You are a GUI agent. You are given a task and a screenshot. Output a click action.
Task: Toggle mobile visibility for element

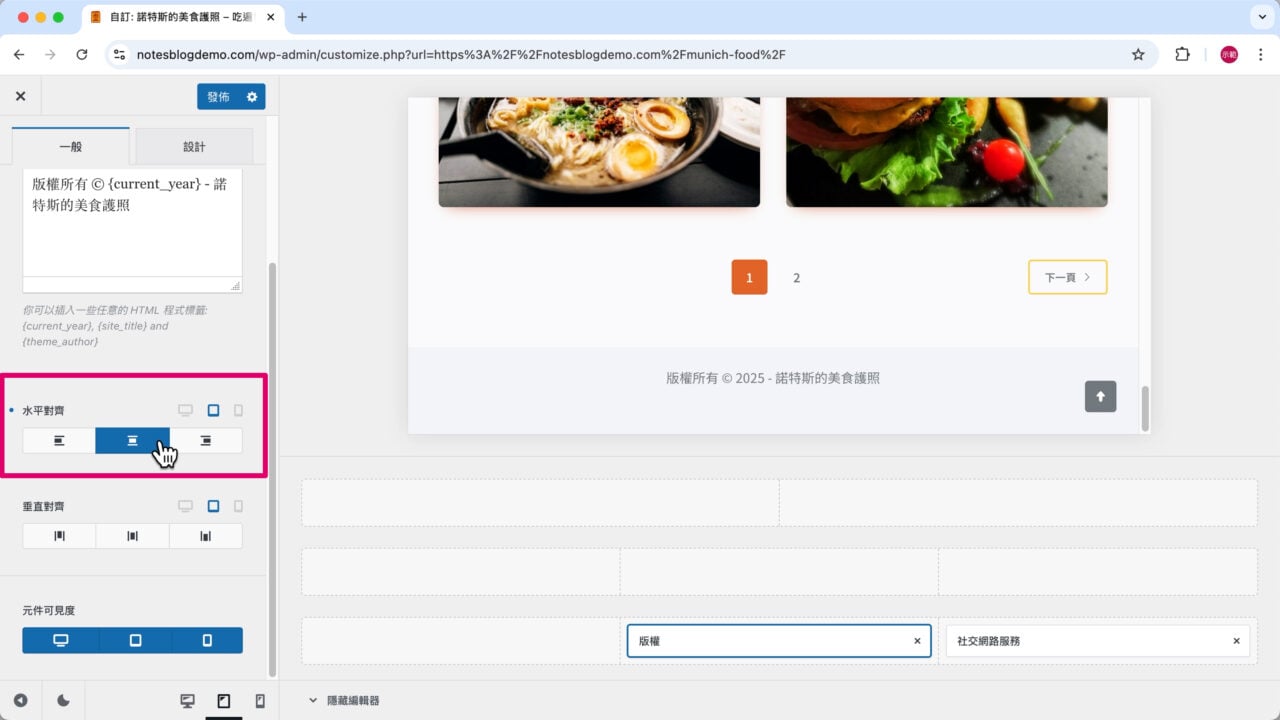(x=207, y=640)
